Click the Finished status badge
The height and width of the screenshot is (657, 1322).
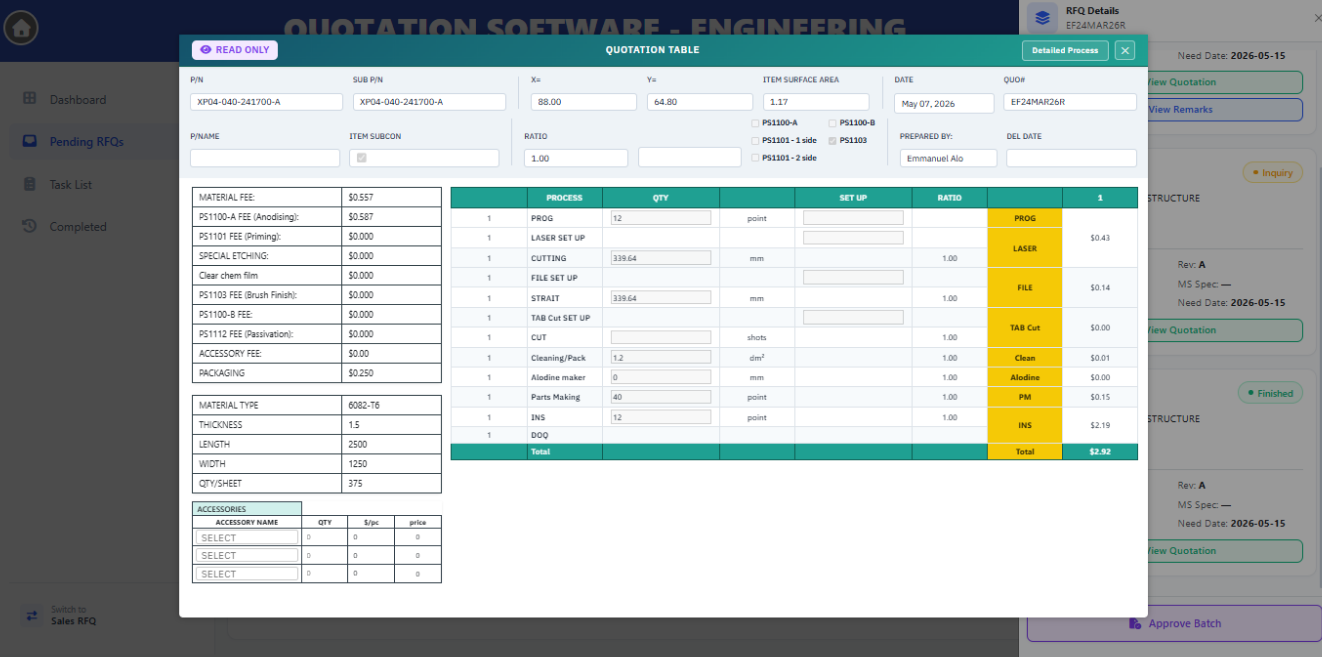[x=1269, y=393]
